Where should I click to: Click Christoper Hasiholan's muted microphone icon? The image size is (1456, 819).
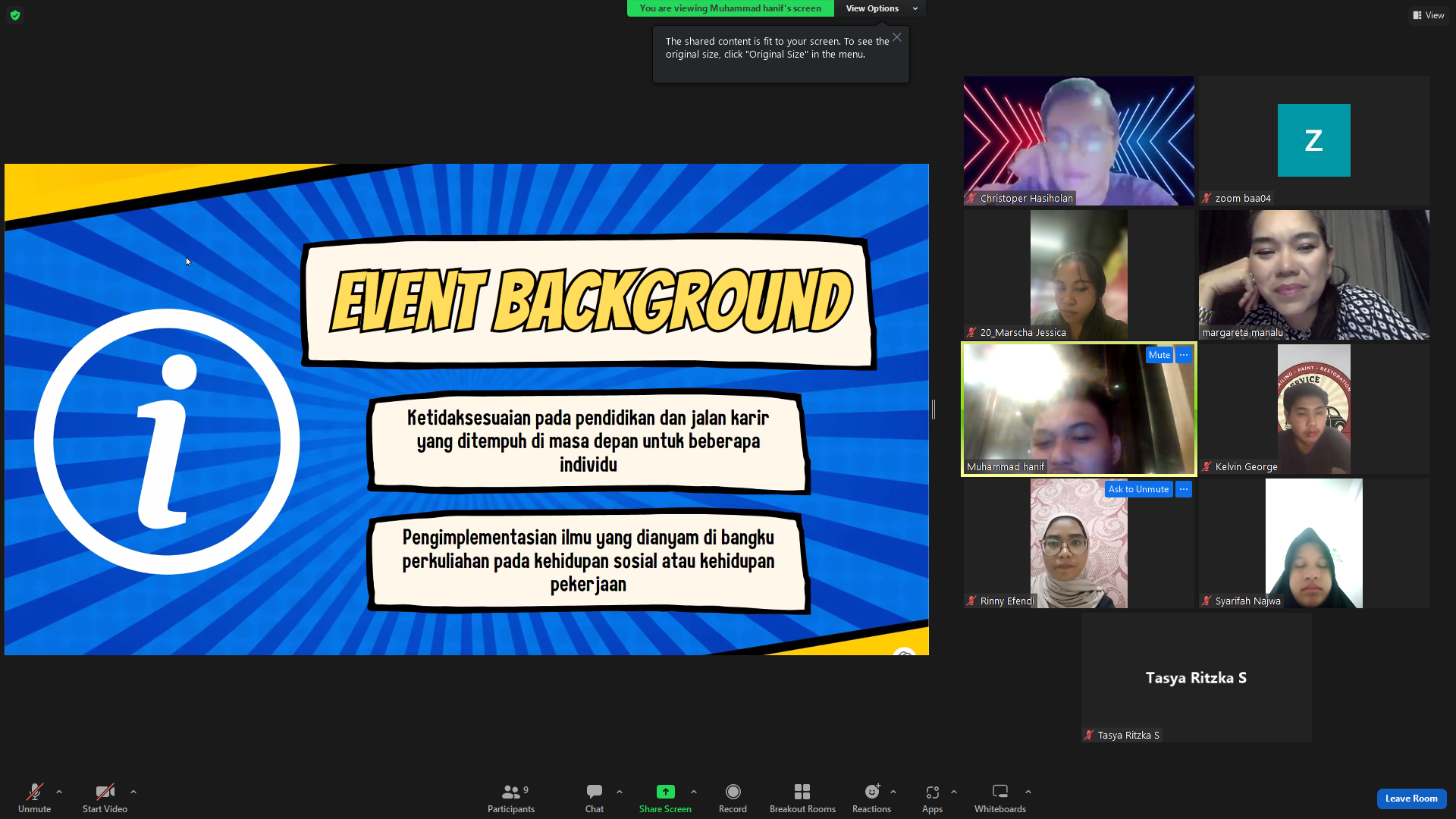(x=971, y=199)
